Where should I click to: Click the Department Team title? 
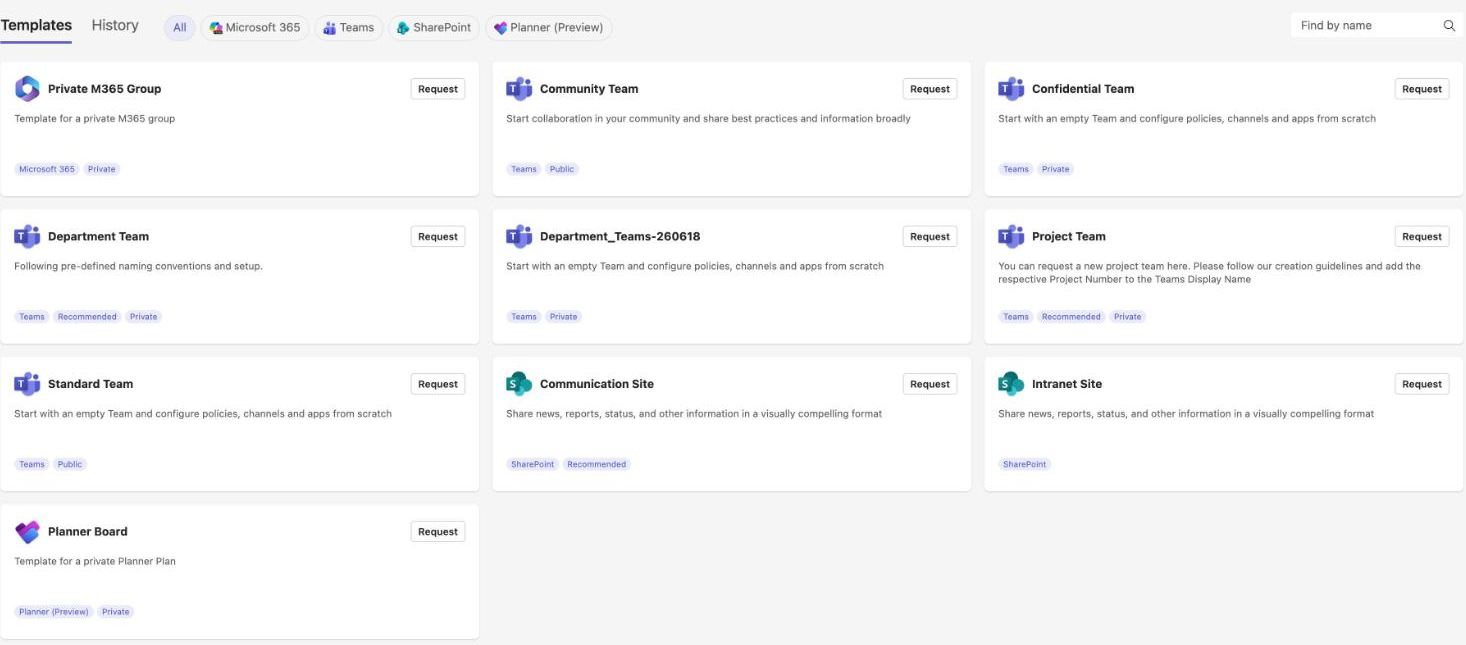pos(98,237)
